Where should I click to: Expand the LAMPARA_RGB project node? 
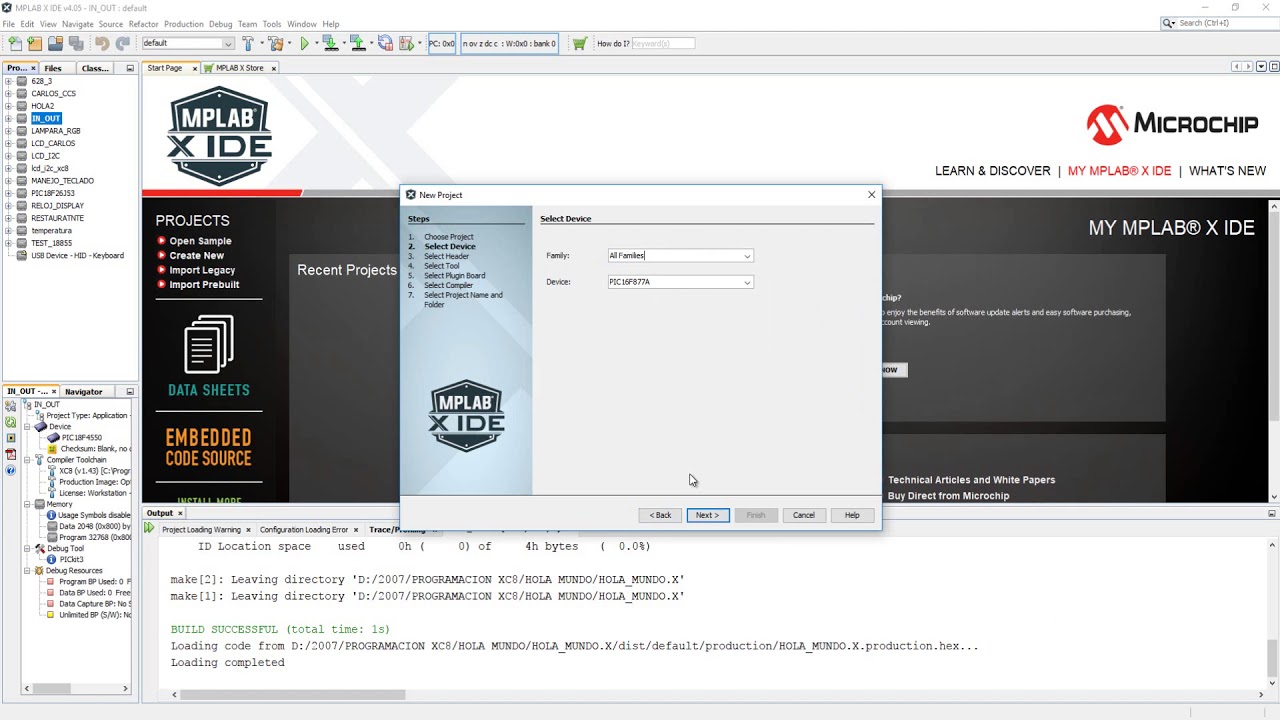tap(8, 131)
